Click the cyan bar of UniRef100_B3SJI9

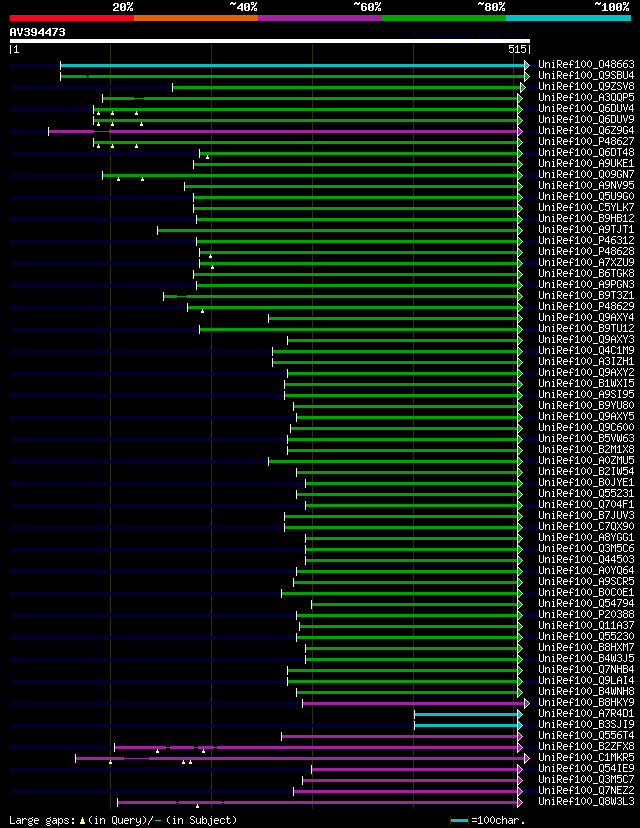tap(466, 726)
